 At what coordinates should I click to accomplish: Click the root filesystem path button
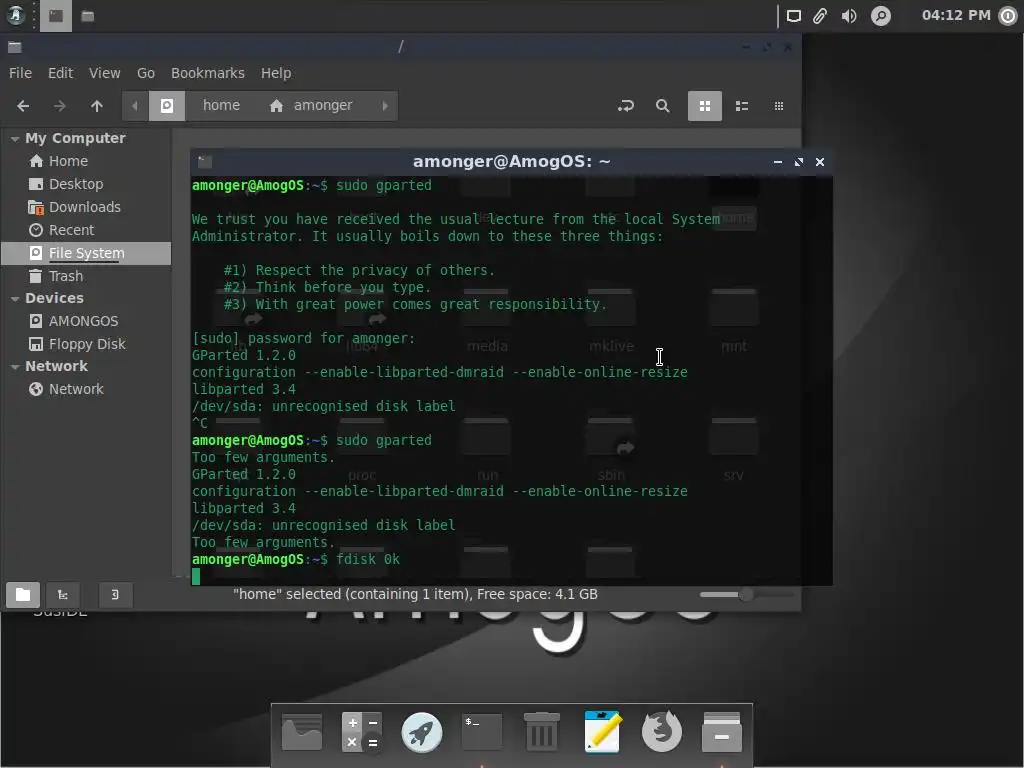coord(167,106)
